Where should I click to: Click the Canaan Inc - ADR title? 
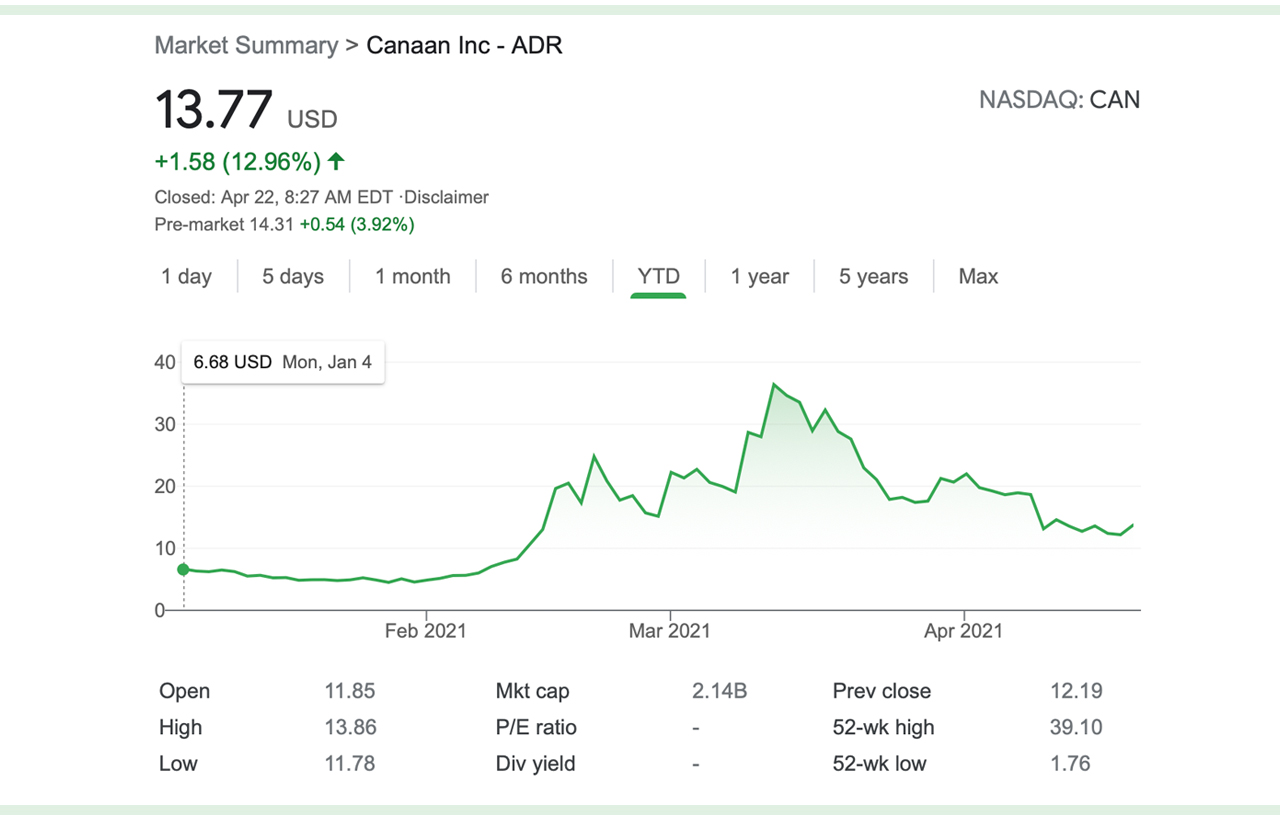465,45
